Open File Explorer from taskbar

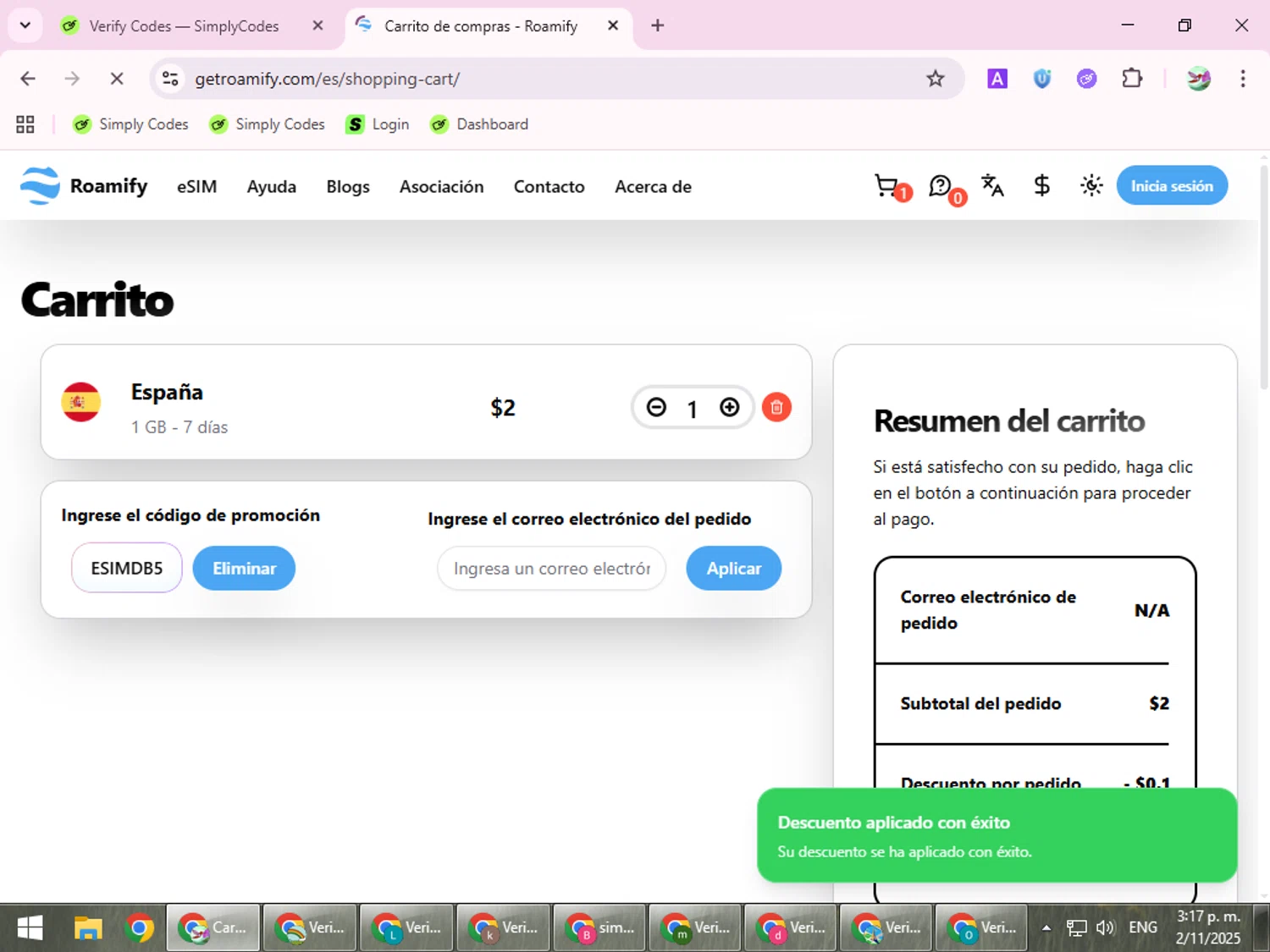pyautogui.click(x=88, y=928)
